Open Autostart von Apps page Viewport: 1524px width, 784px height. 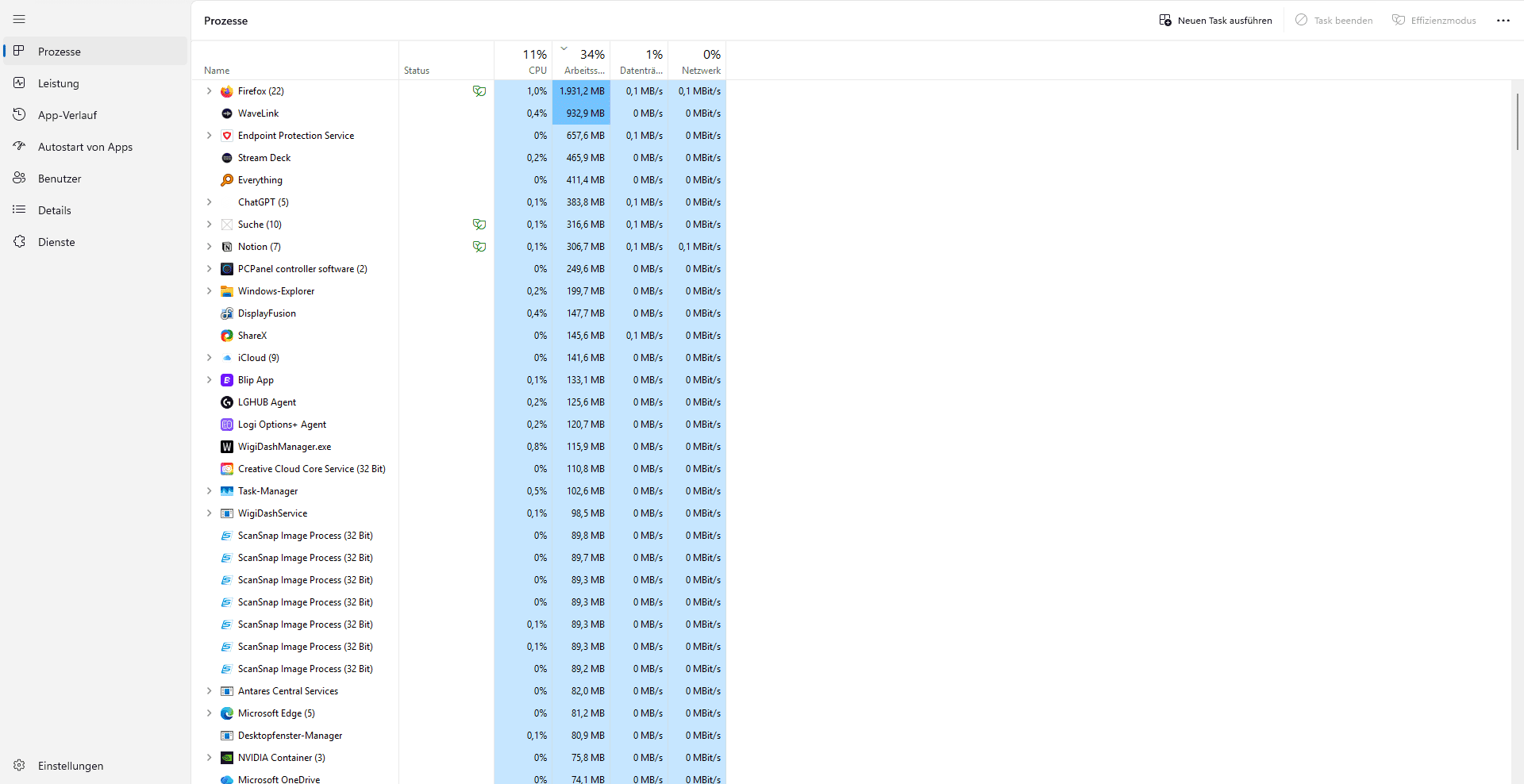click(95, 147)
